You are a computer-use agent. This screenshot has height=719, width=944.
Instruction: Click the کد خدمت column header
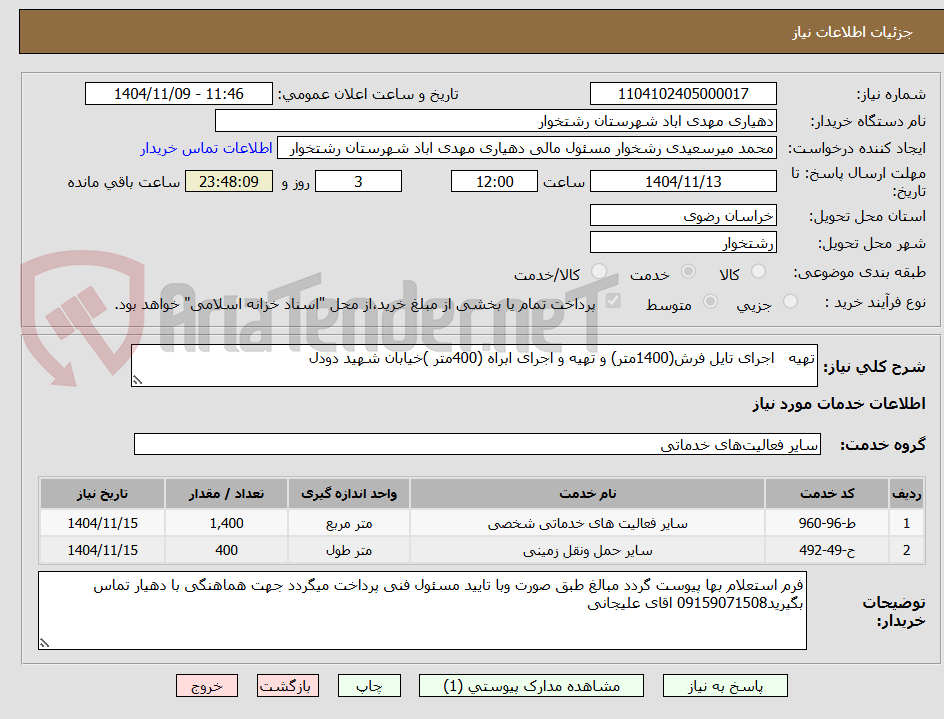[827, 494]
